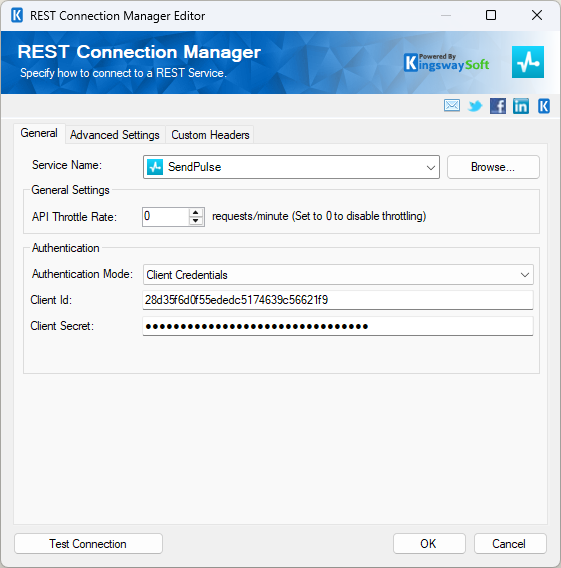Screen dimensions: 561x568
Task: Click the Test Connection button
Action: click(88, 543)
